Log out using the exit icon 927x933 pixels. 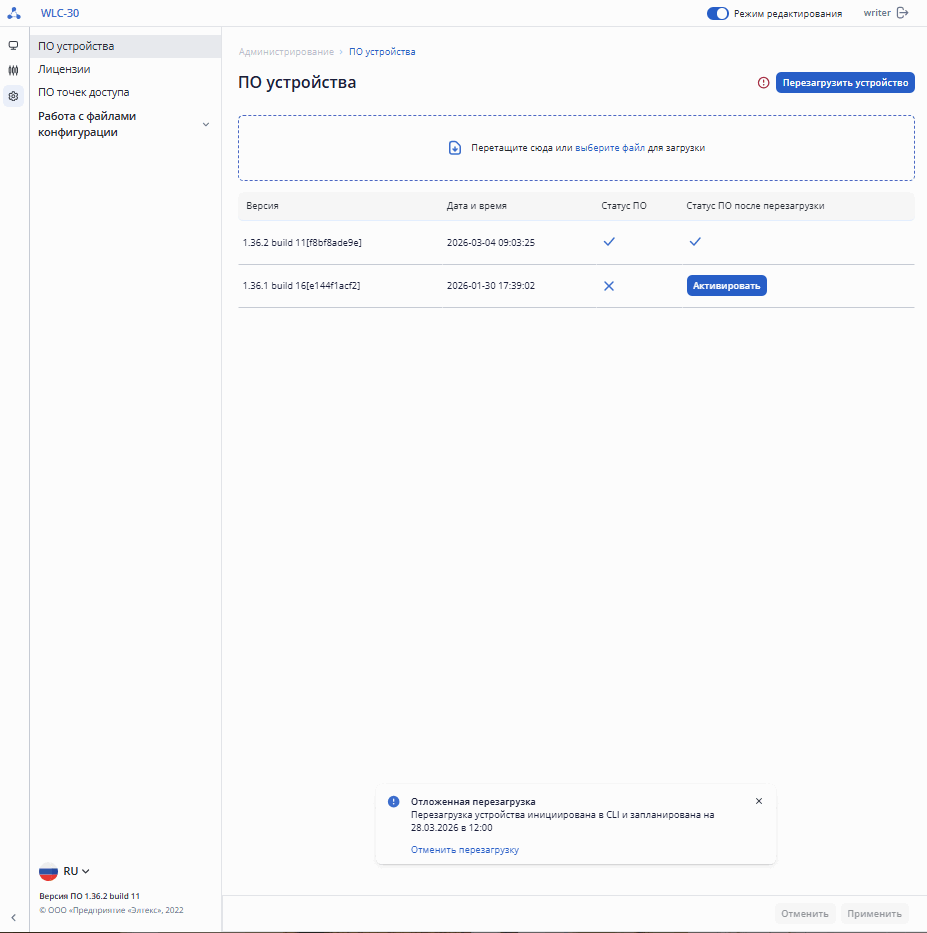[x=903, y=13]
